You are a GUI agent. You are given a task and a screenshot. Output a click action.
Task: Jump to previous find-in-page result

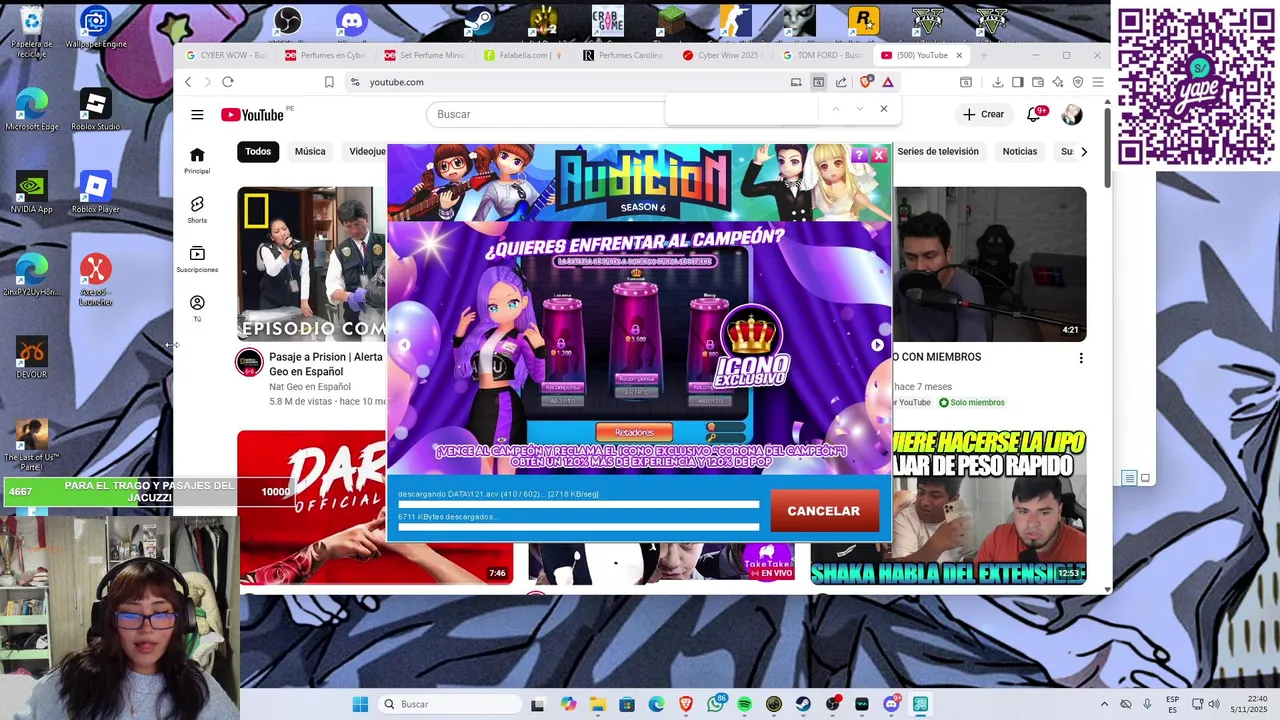(835, 109)
